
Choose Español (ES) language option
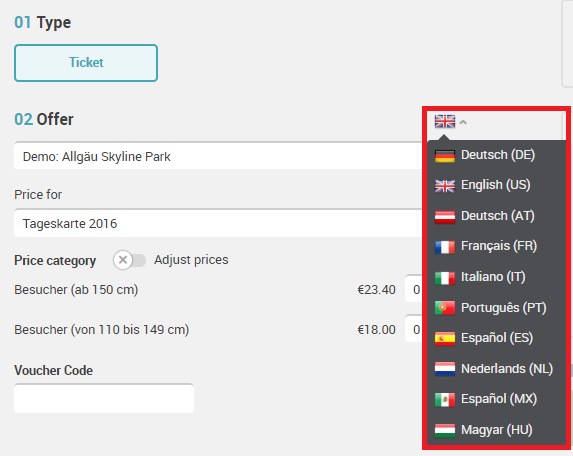pyautogui.click(x=497, y=338)
